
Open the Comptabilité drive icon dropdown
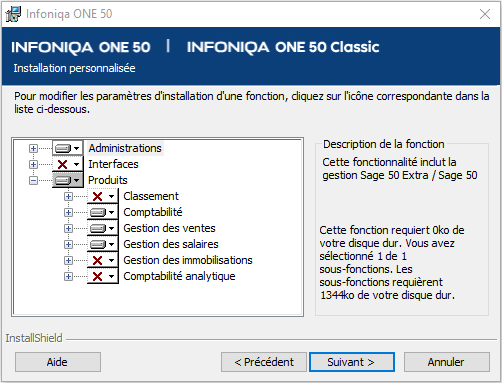coord(103,212)
